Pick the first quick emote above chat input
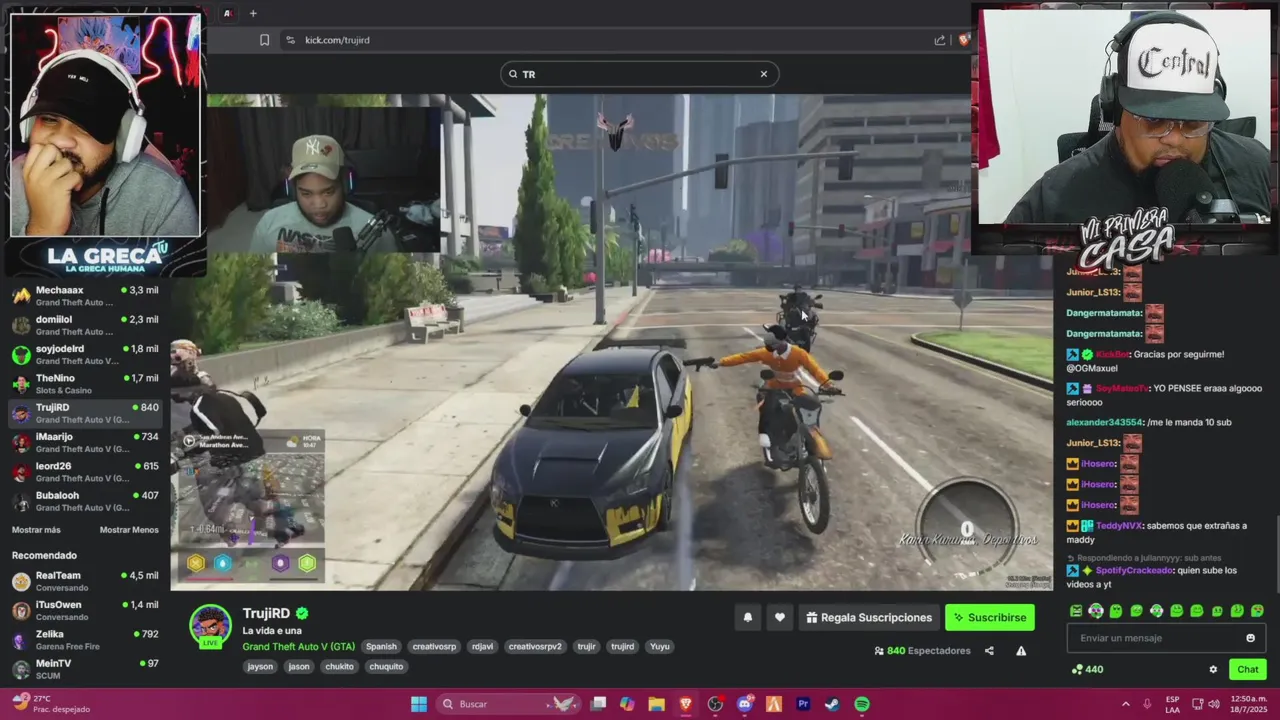 1076,610
